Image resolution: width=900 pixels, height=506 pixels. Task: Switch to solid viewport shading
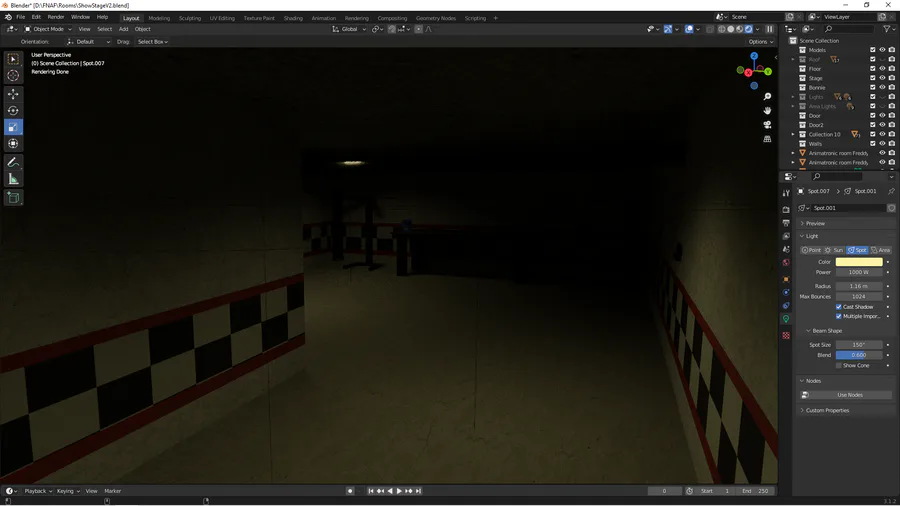tap(731, 29)
